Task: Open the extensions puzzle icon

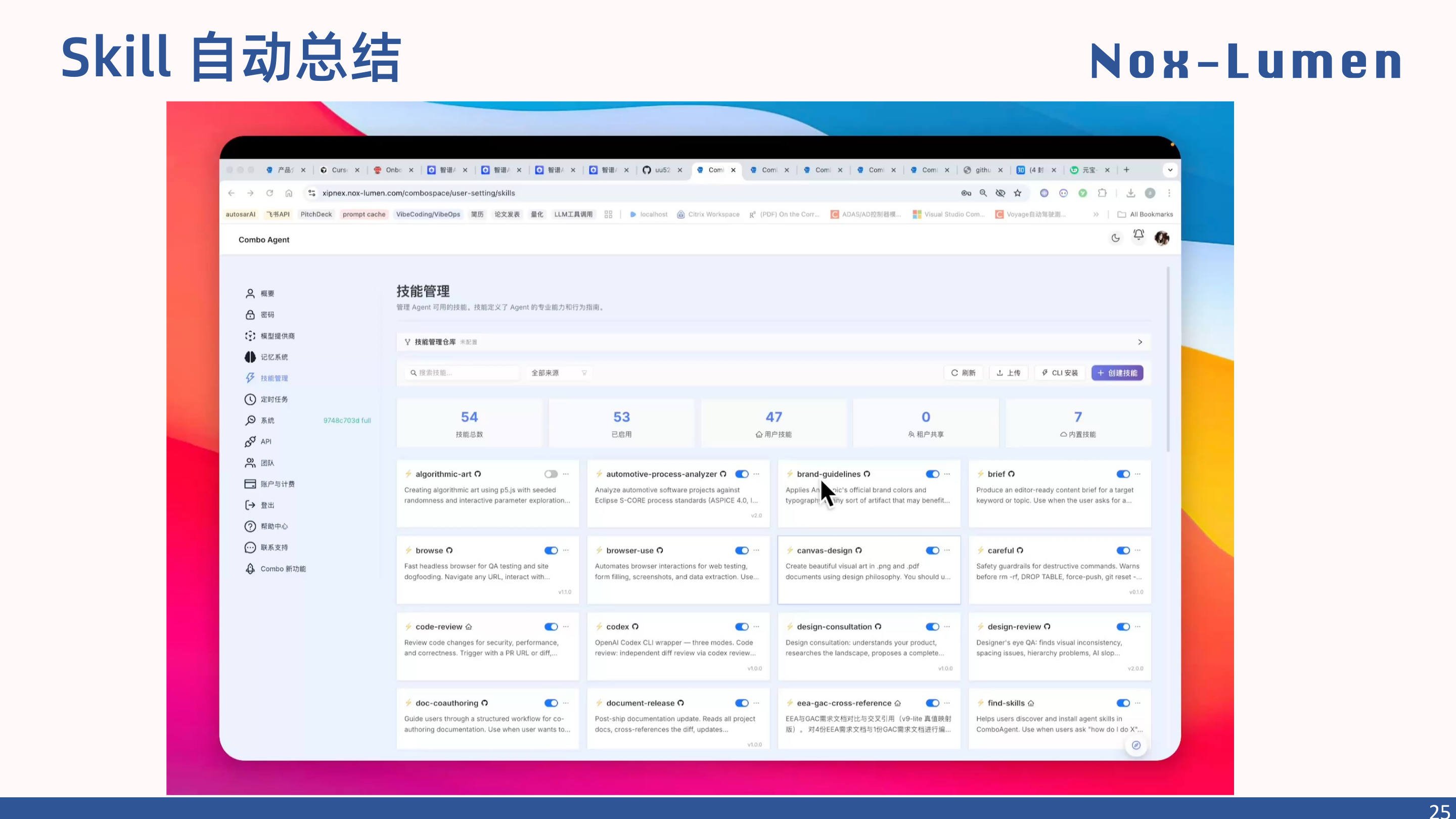Action: pyautogui.click(x=1102, y=193)
